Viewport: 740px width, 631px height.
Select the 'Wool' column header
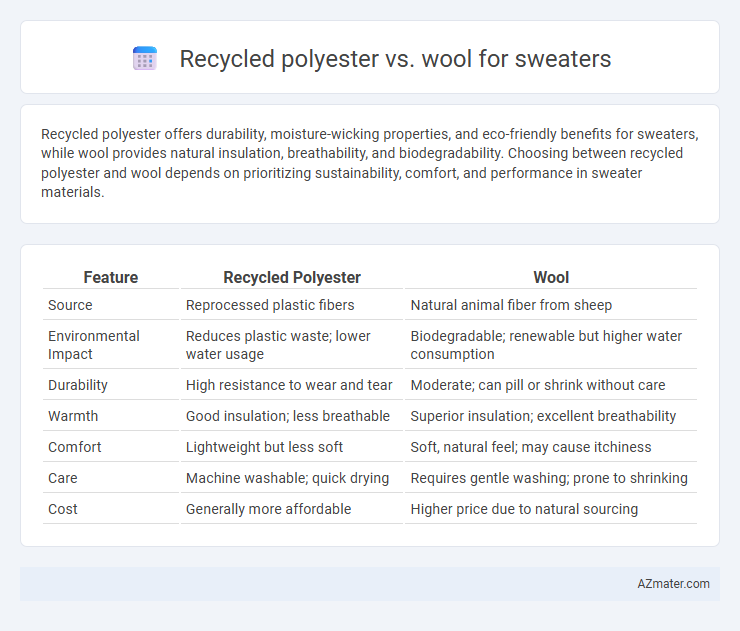tap(551, 277)
